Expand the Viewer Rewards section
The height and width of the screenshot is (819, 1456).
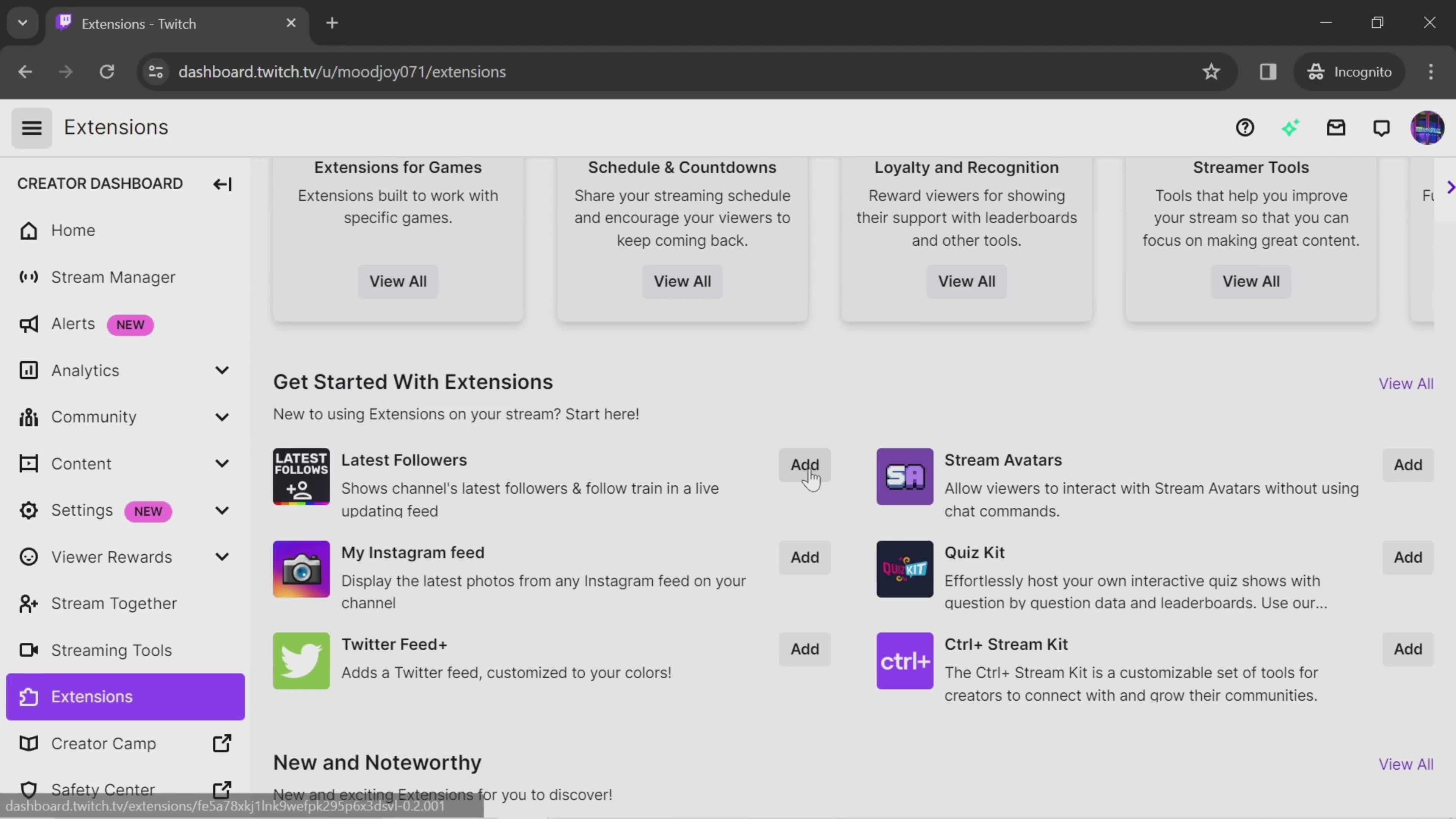(222, 557)
